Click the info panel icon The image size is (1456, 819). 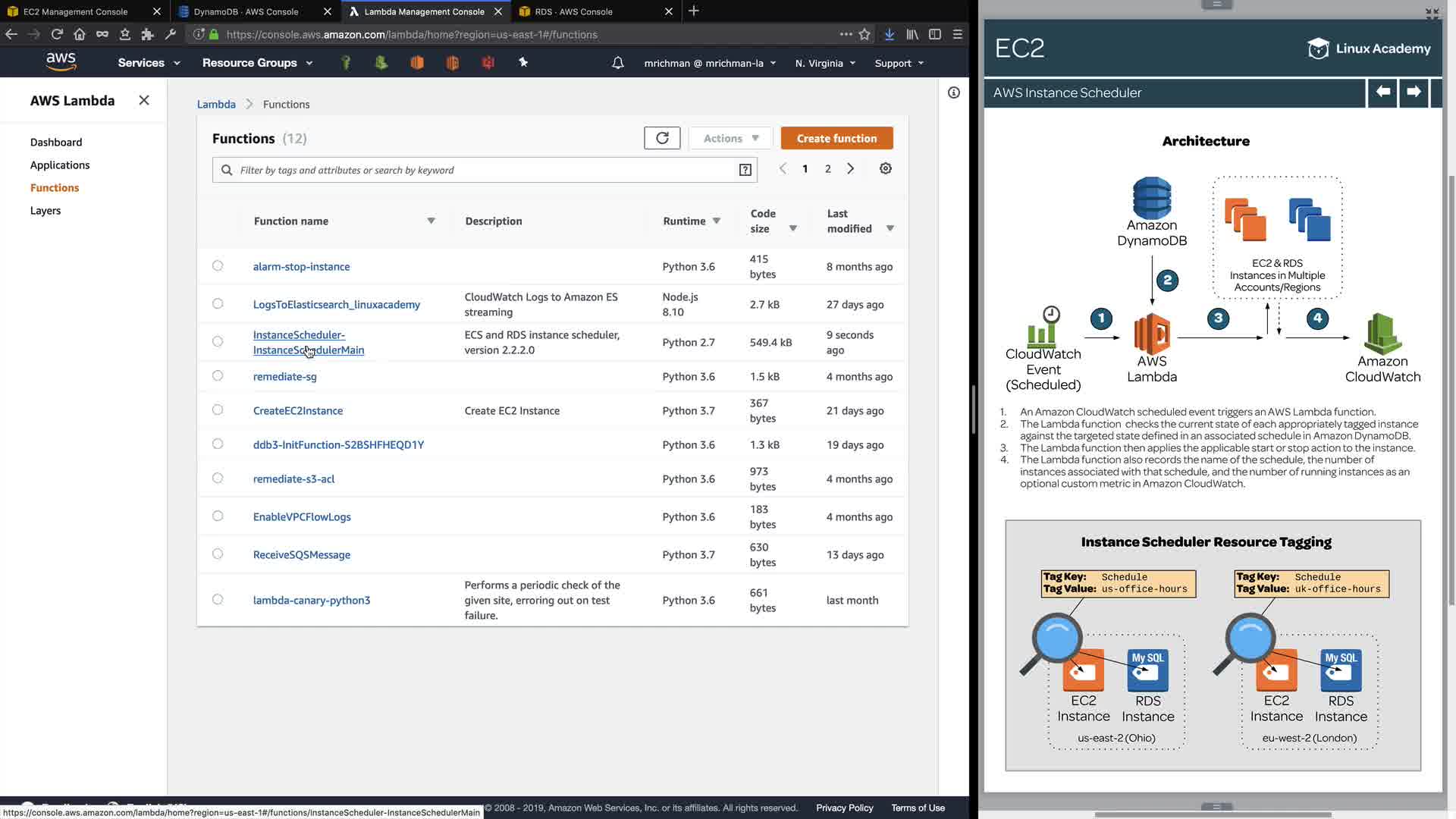[953, 93]
